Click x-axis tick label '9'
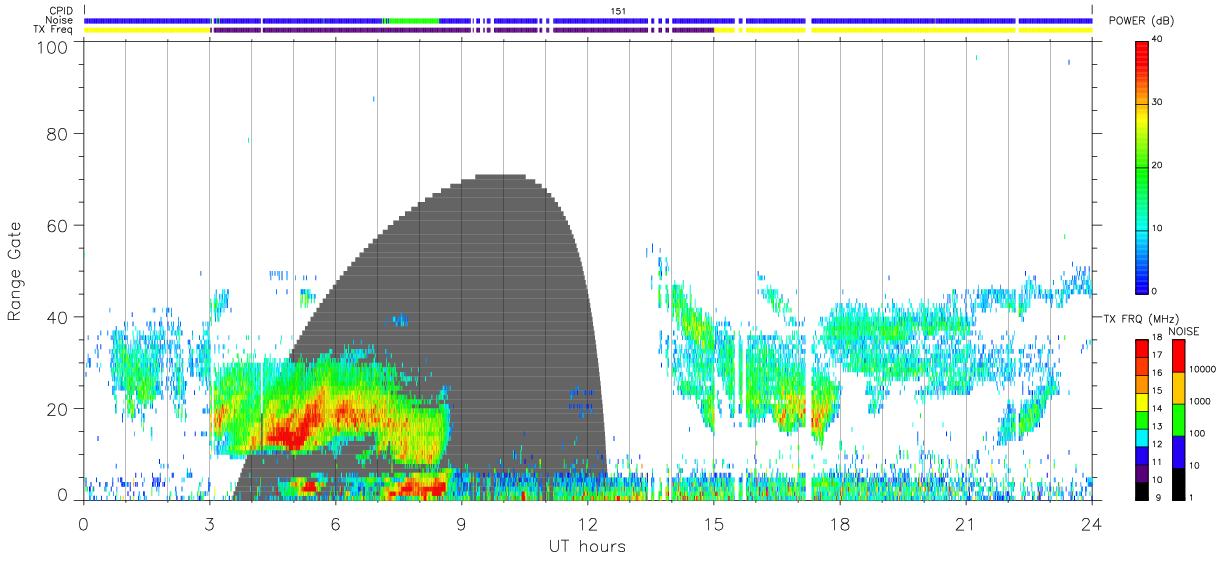This screenshot has width=1228, height=567. coord(461,523)
